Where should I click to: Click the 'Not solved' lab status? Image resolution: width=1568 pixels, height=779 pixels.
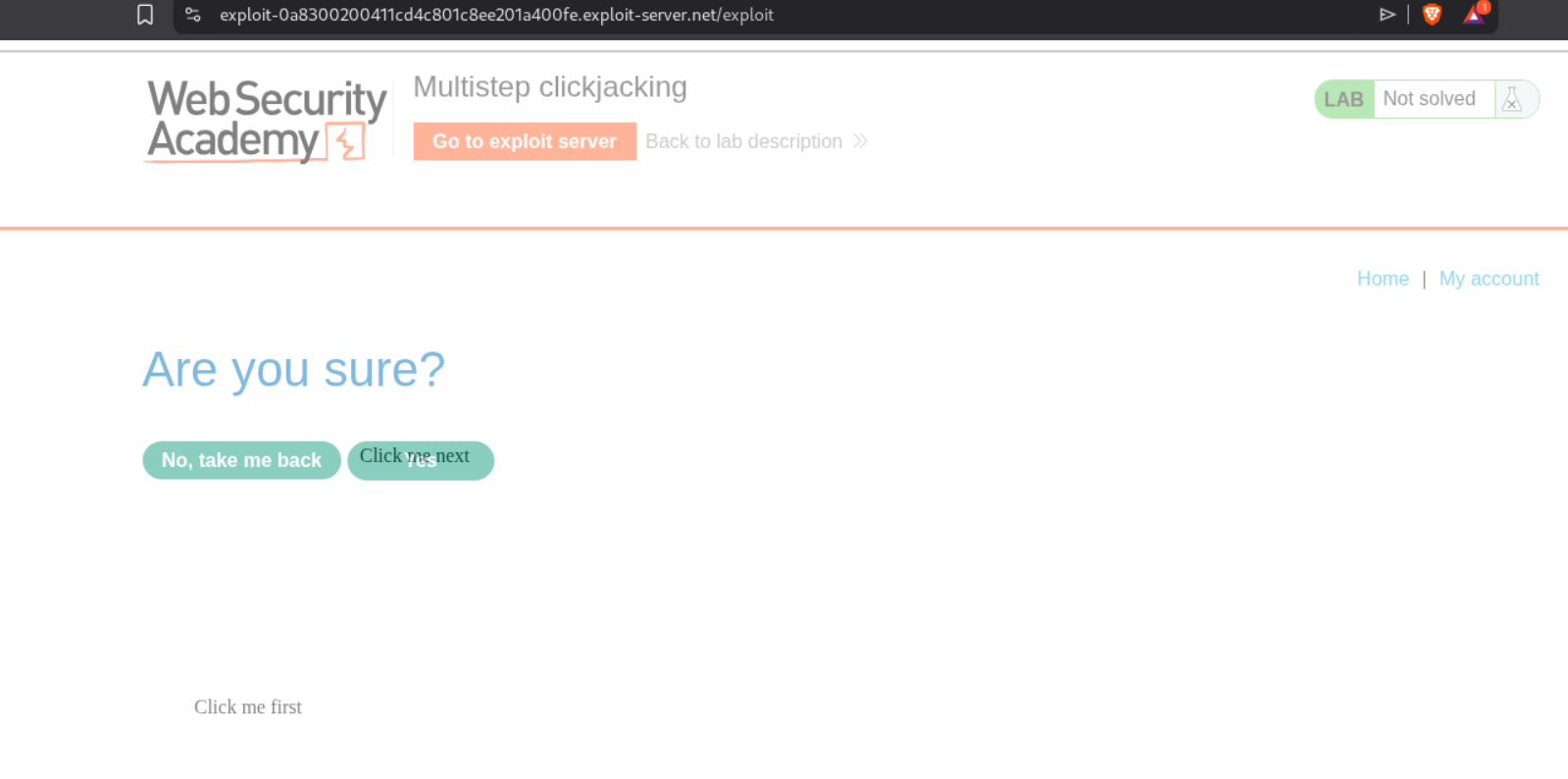tap(1429, 99)
